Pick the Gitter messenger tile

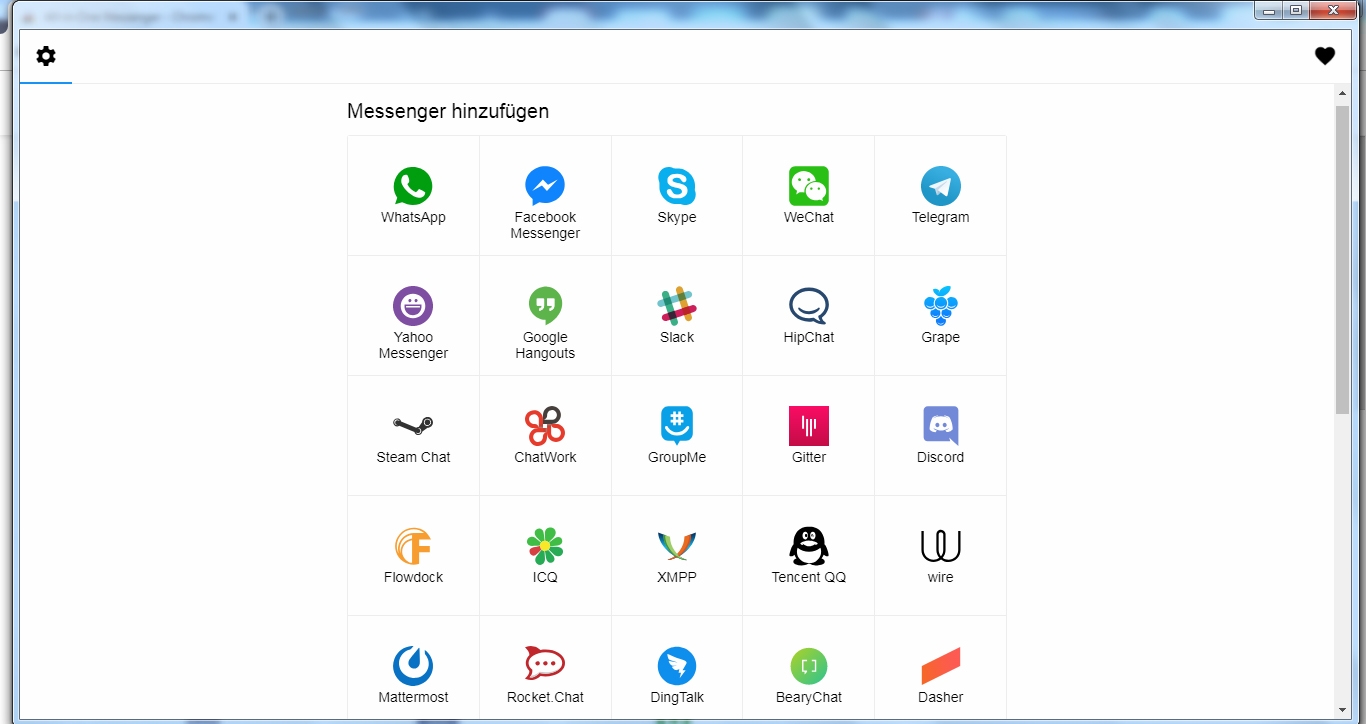[809, 435]
